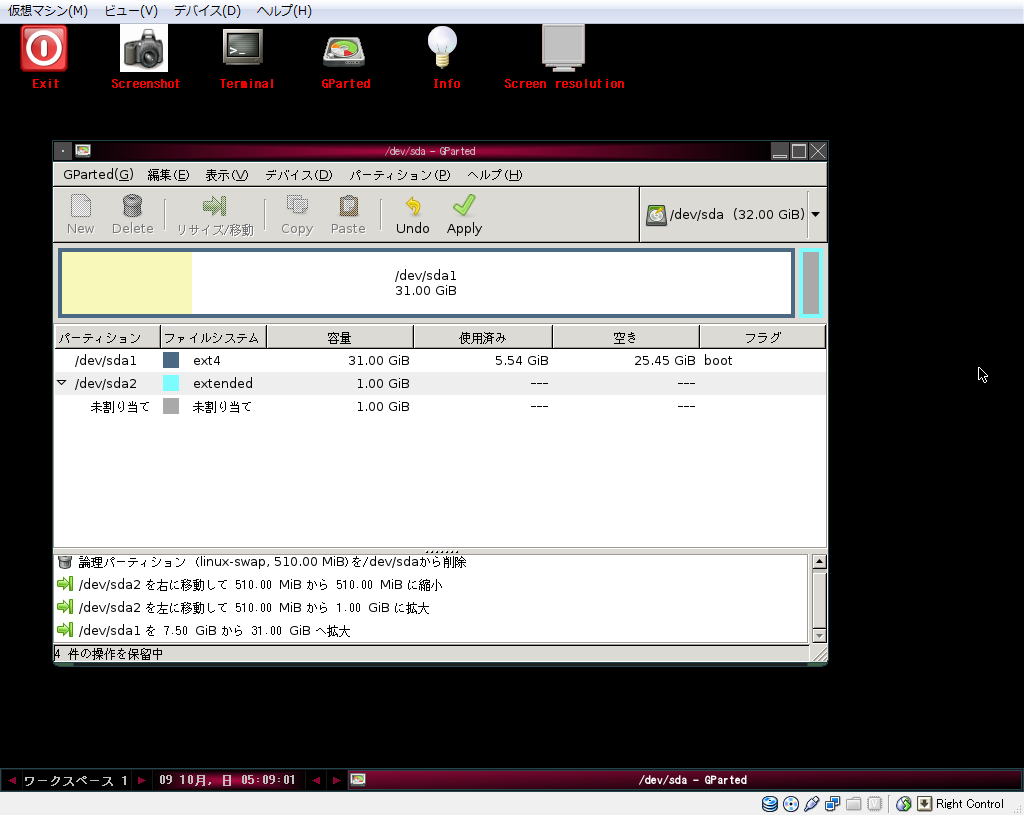This screenshot has height=815, width=1024.
Task: Click the Delete trash can toolbar icon
Action: (133, 215)
